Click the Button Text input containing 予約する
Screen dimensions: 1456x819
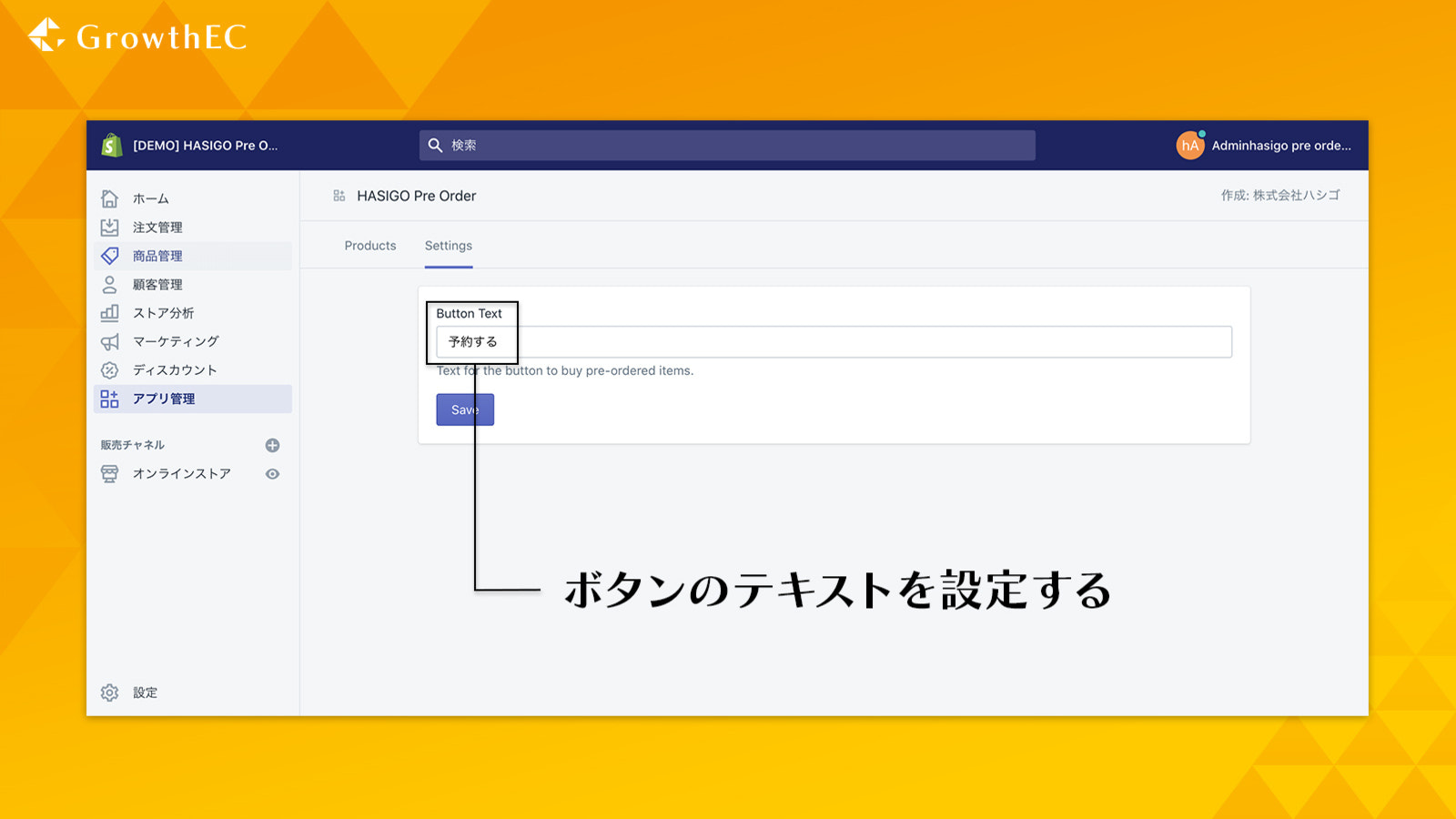pyautogui.click(x=834, y=342)
